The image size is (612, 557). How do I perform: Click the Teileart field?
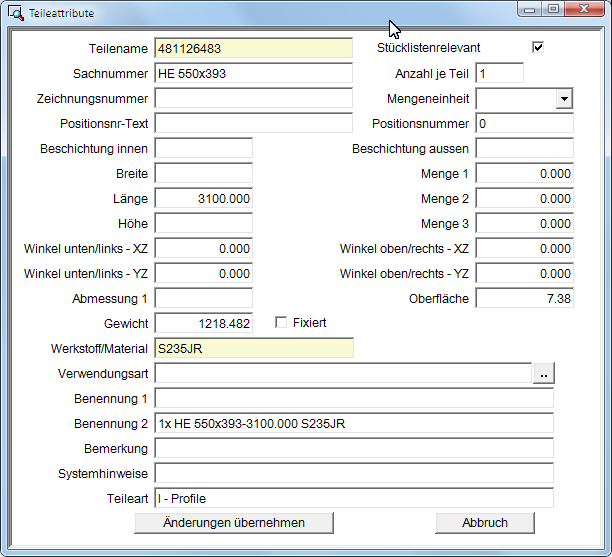[x=353, y=498]
